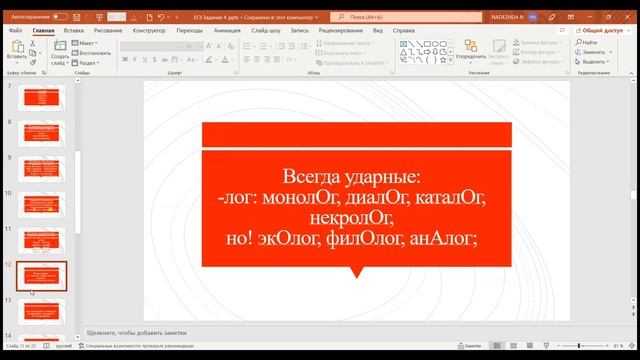Open the Файл menu

[x=16, y=31]
